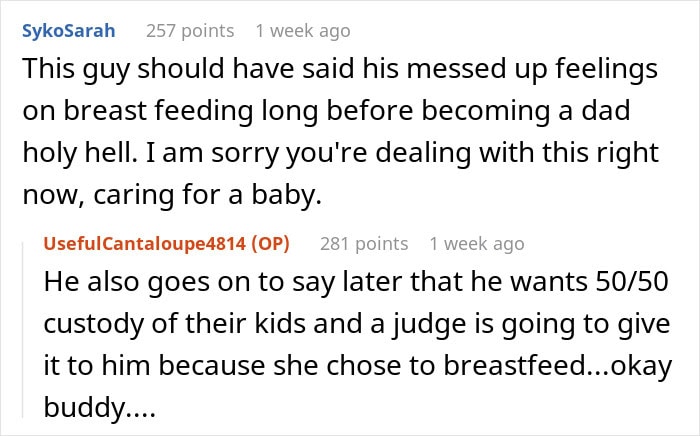Click the line starting 'holy hell. I am sorry'
The height and width of the screenshot is (436, 700).
pos(341,153)
